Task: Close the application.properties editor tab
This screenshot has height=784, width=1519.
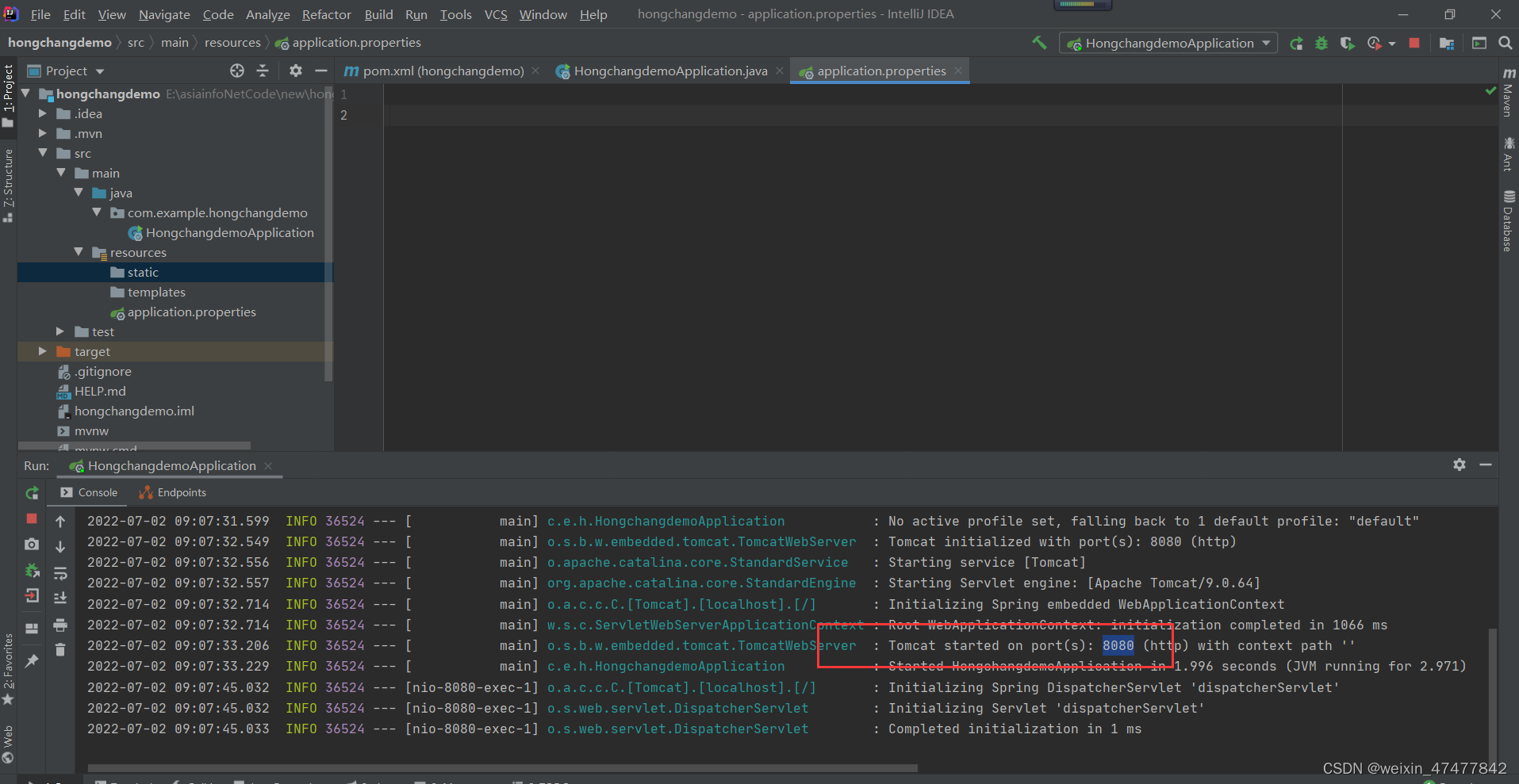Action: click(x=958, y=71)
